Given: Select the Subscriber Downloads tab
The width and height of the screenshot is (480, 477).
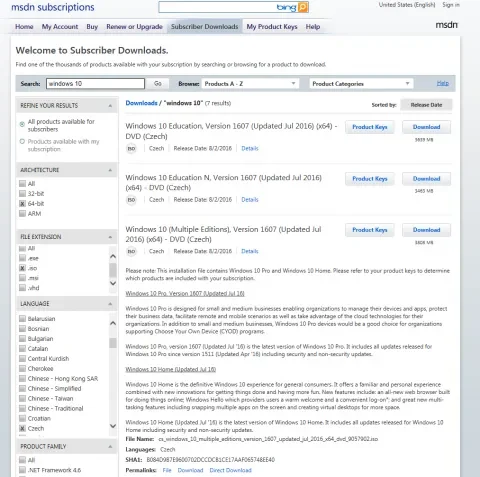Looking at the screenshot, I should tap(204, 27).
